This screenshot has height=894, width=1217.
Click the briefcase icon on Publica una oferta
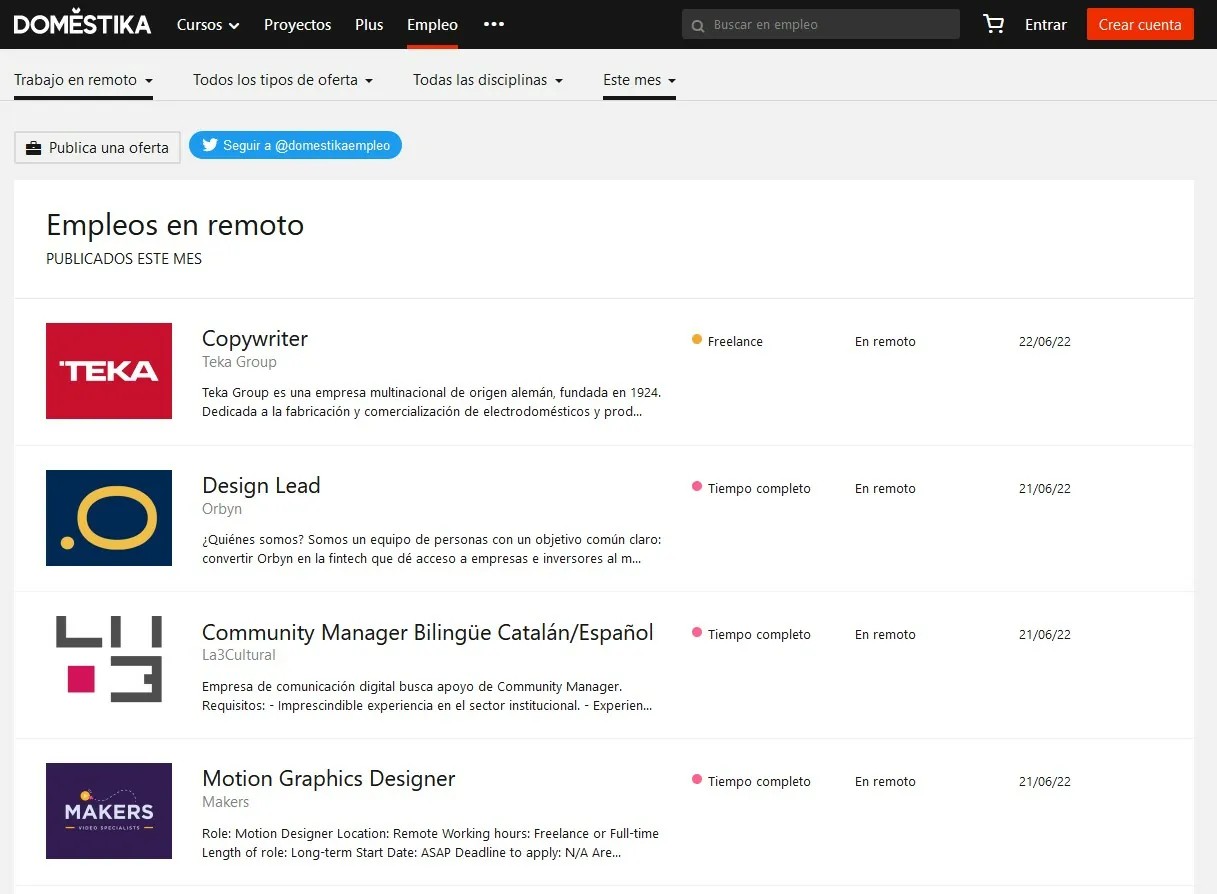coord(34,148)
